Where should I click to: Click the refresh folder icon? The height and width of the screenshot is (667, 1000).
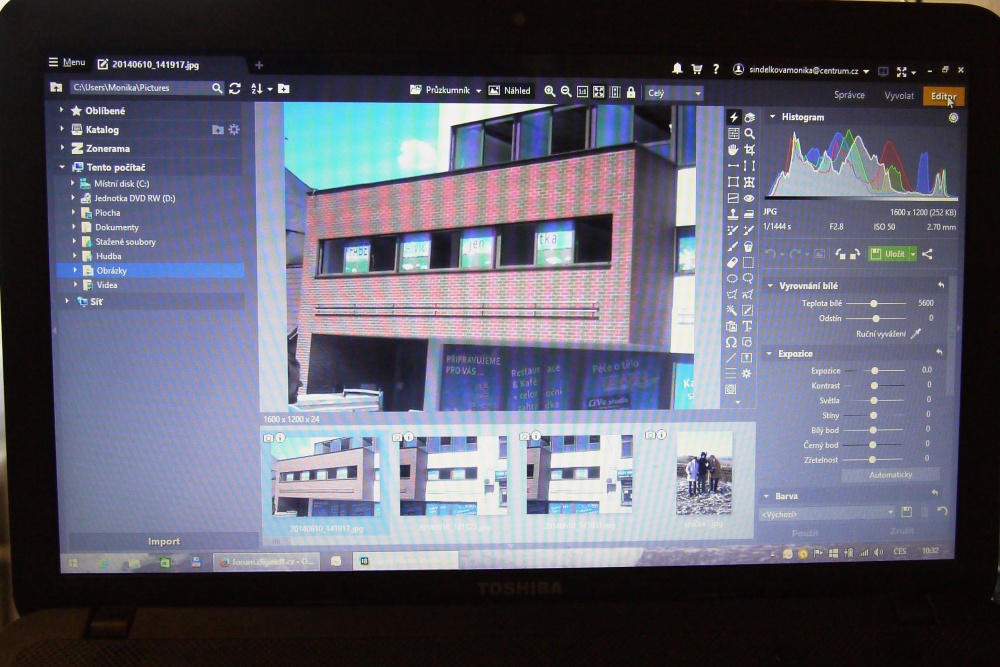[235, 88]
